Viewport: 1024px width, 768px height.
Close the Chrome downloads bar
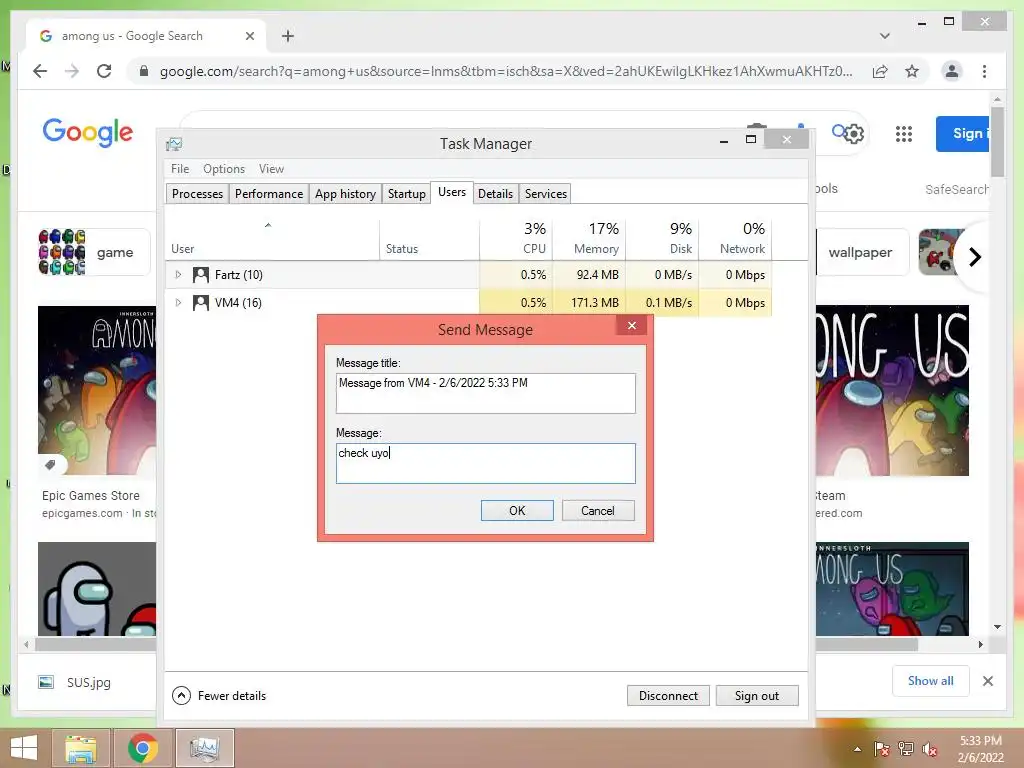[x=987, y=681]
